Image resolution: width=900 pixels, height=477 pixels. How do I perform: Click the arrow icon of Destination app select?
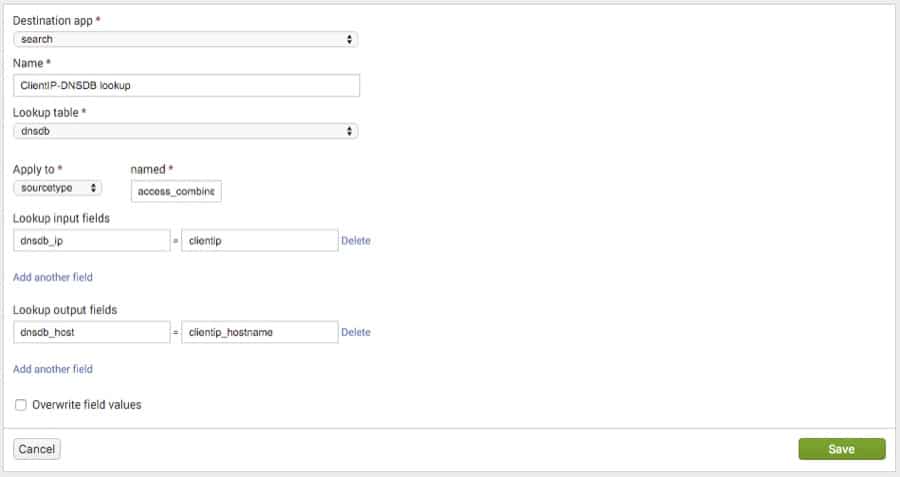click(349, 39)
